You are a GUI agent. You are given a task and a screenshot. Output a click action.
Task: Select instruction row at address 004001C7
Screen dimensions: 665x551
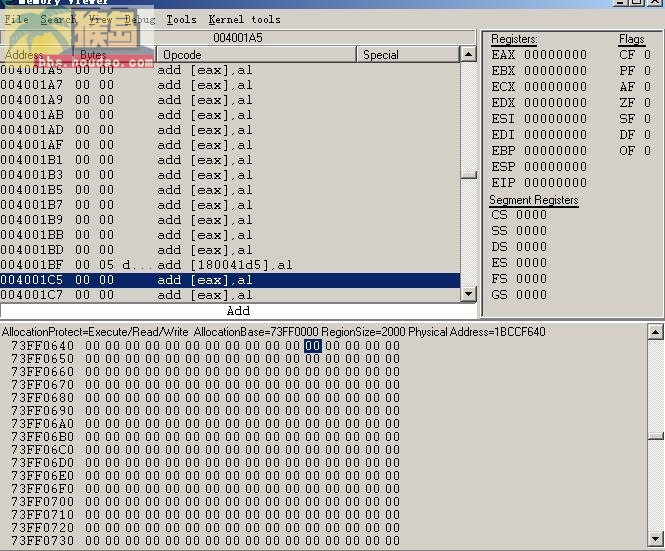[x=230, y=295]
